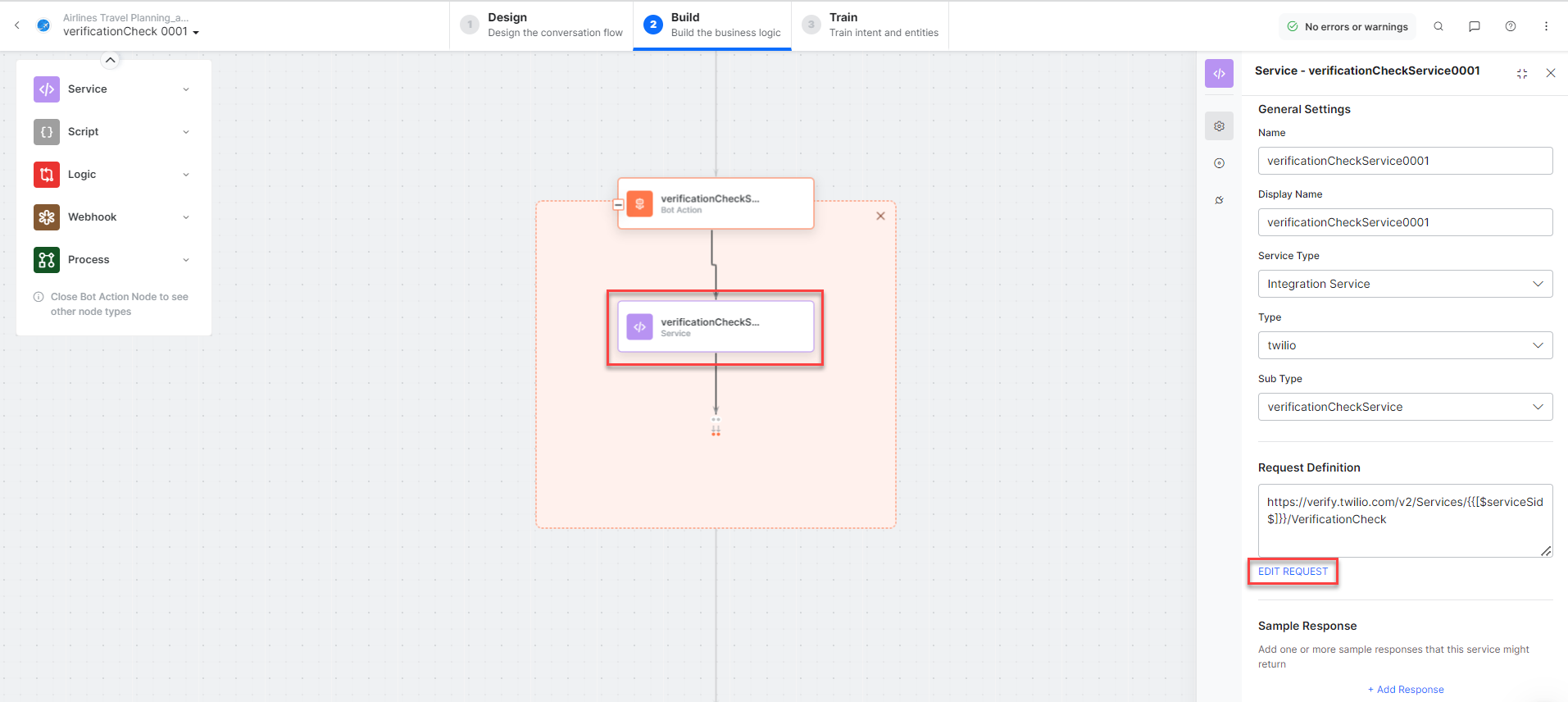Open the chat comment icon in header
The width and height of the screenshot is (1568, 702).
[x=1474, y=26]
